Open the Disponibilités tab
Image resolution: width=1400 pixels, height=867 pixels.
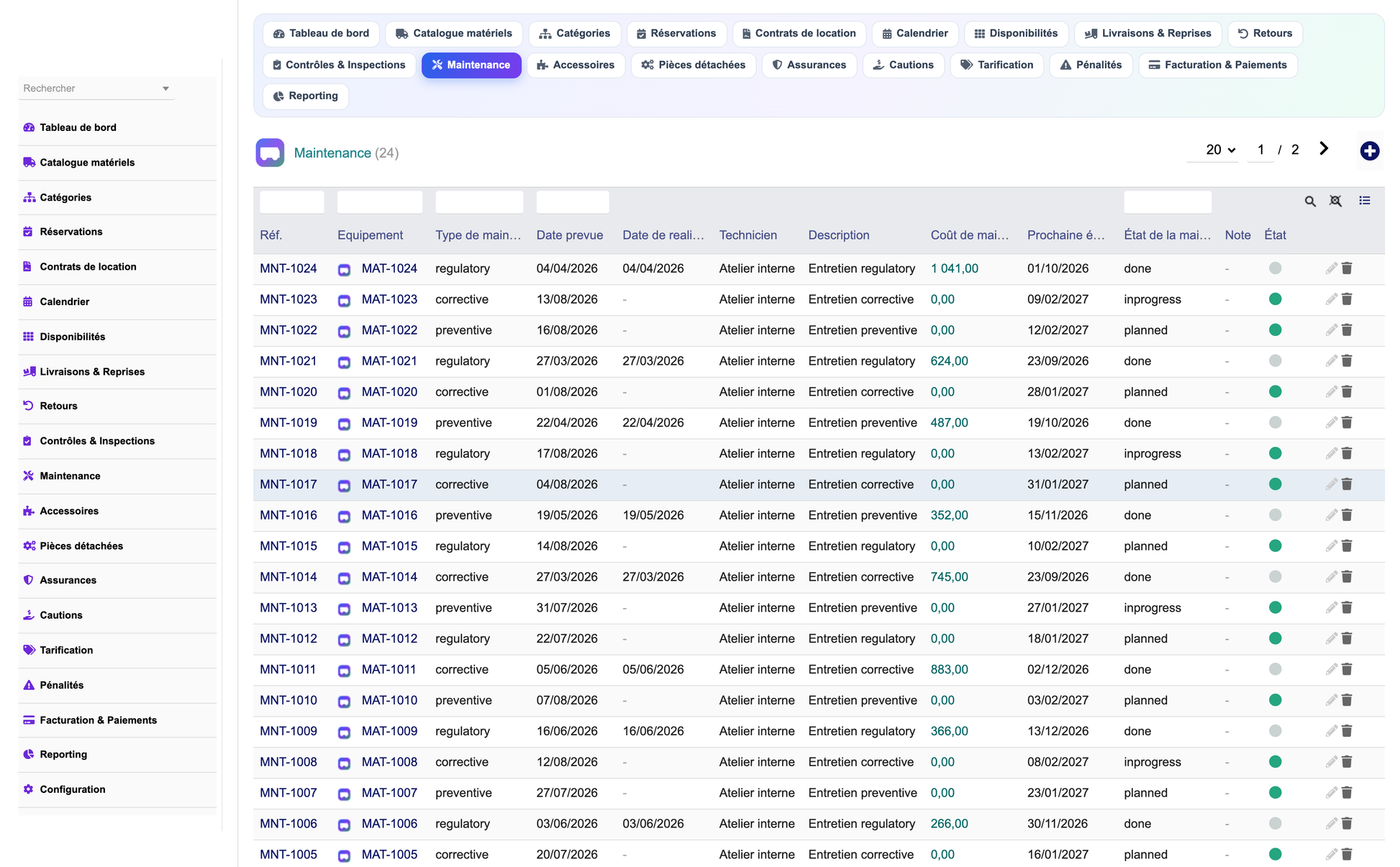(x=1016, y=33)
